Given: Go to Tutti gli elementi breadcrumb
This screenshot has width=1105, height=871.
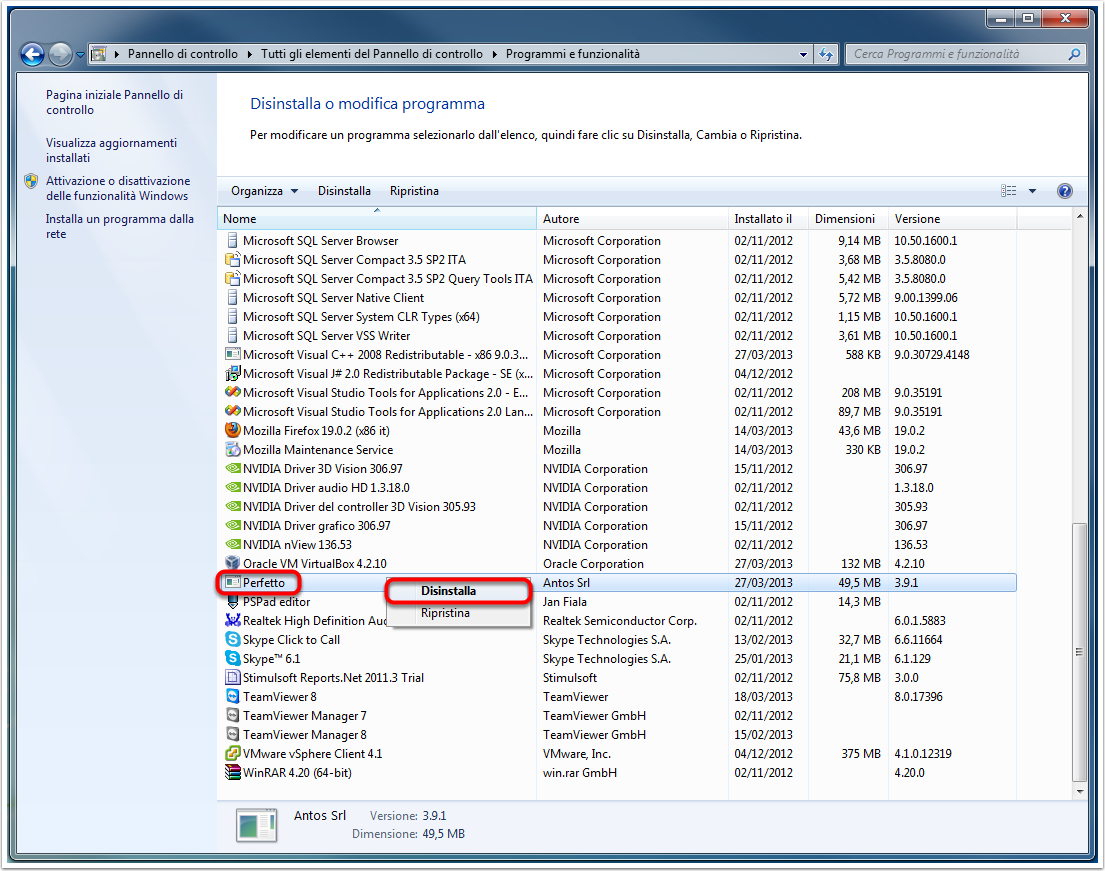Looking at the screenshot, I should pos(372,54).
